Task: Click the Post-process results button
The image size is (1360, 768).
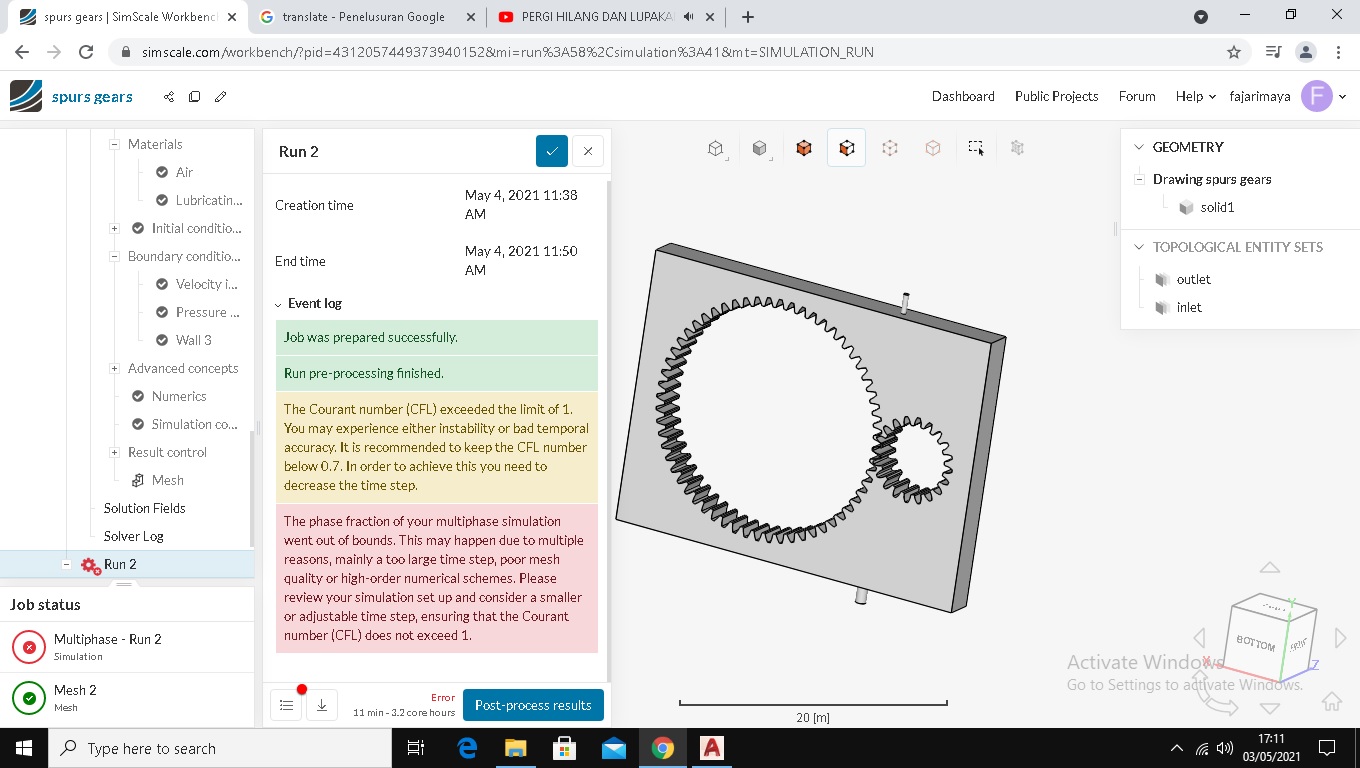Action: 533,704
